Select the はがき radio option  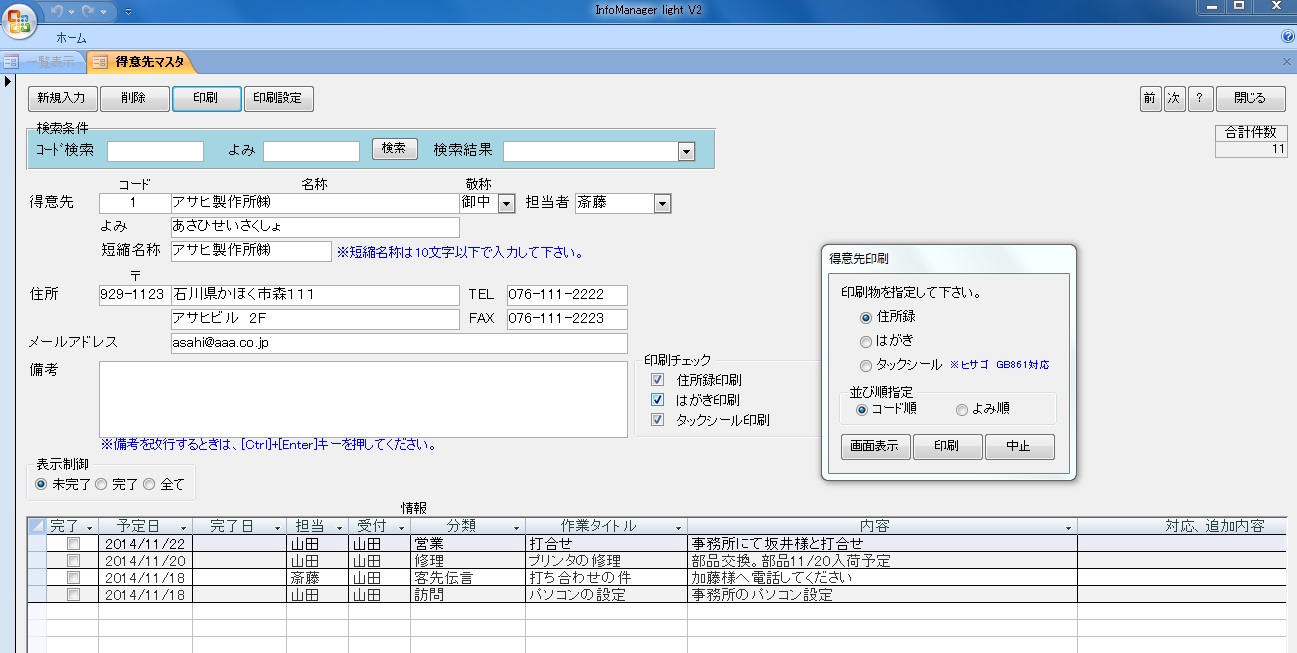pos(866,342)
